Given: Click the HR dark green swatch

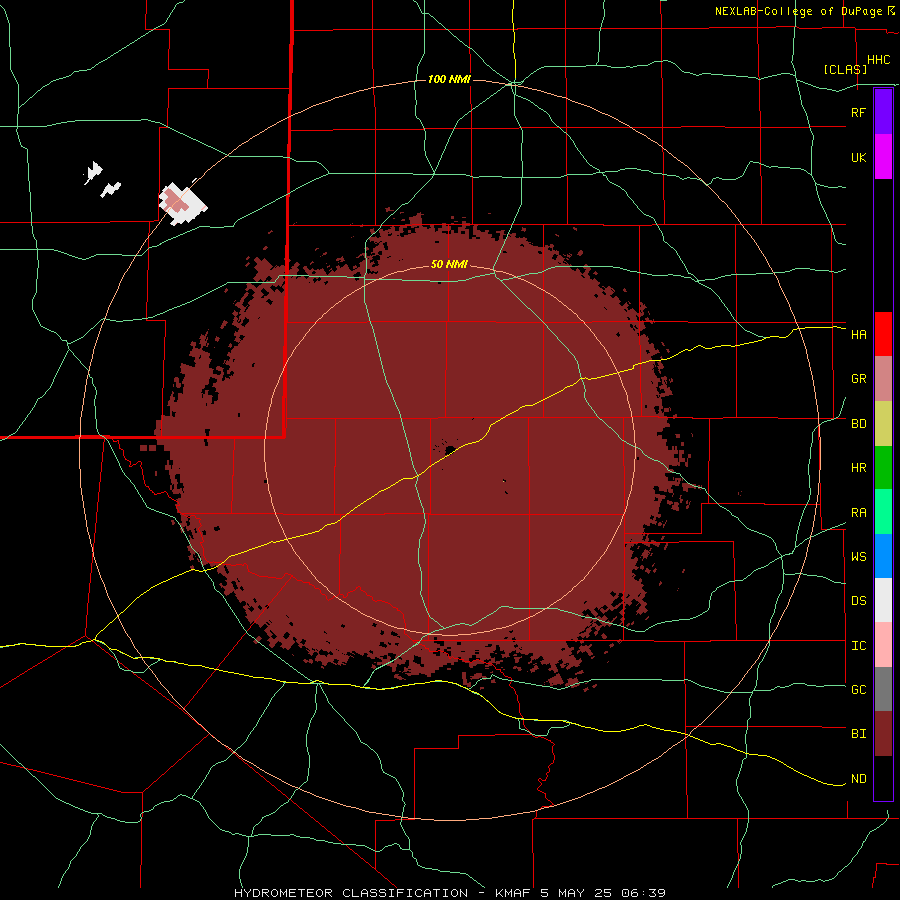Looking at the screenshot, I should click(x=883, y=468).
